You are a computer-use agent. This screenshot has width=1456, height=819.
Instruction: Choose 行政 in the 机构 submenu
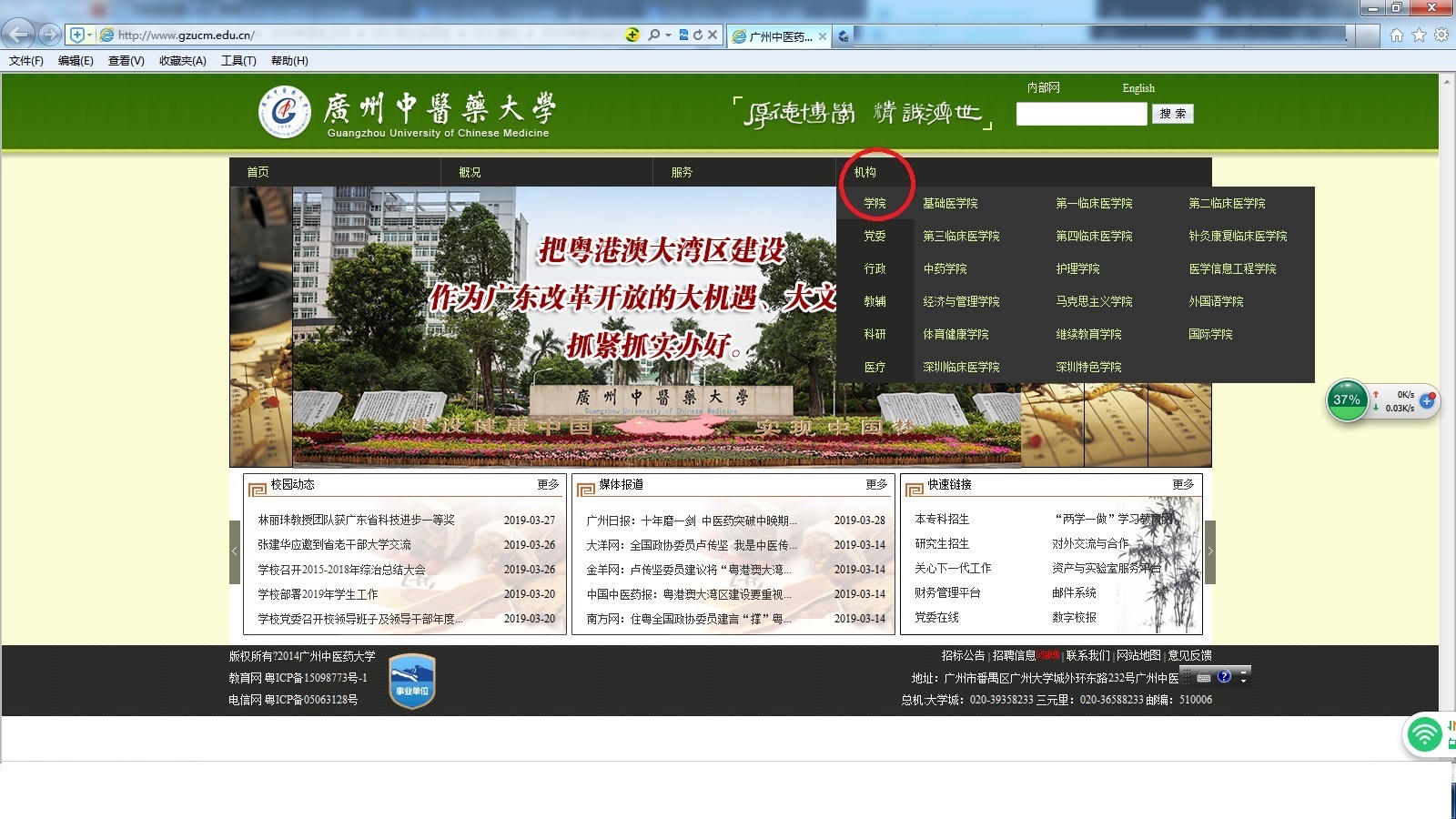click(875, 268)
